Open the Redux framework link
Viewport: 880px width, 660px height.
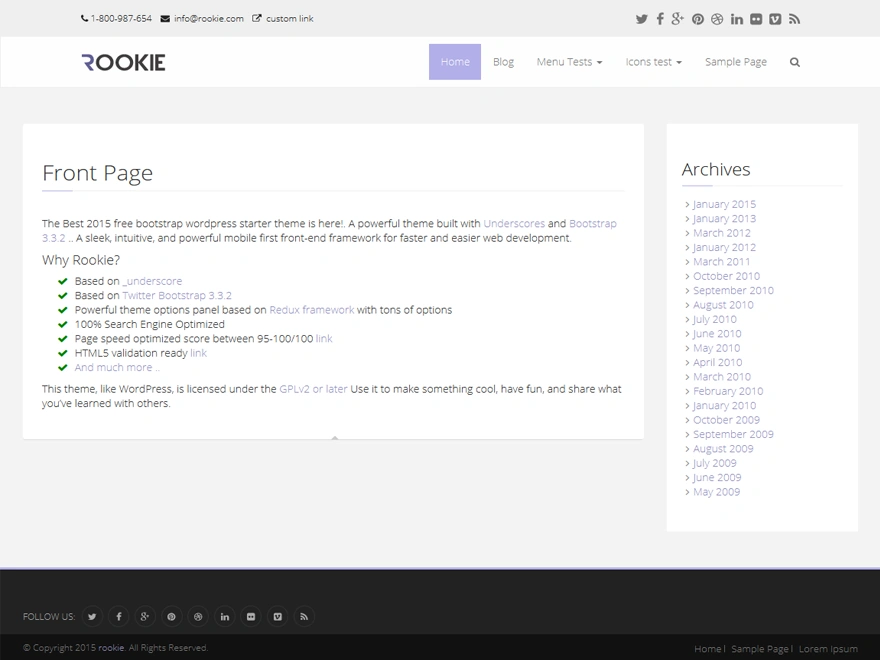[311, 310]
